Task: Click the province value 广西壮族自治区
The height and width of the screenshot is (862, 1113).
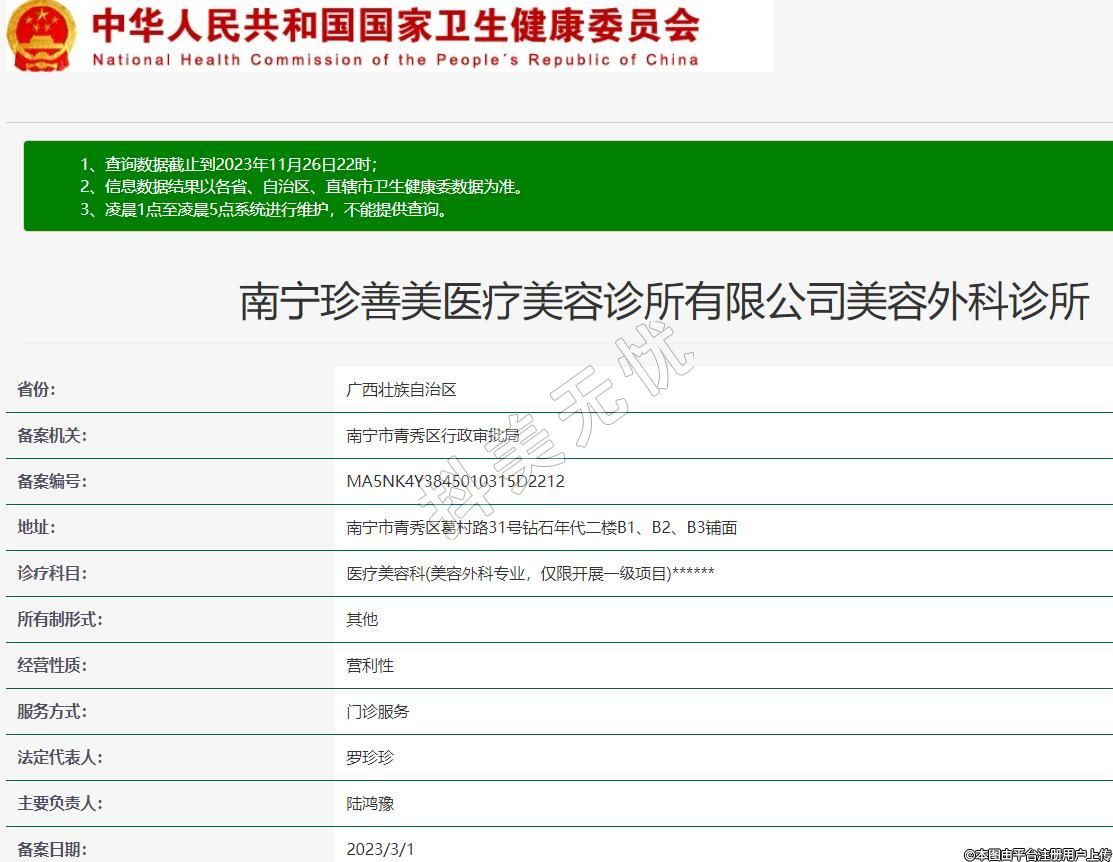Action: pyautogui.click(x=401, y=390)
